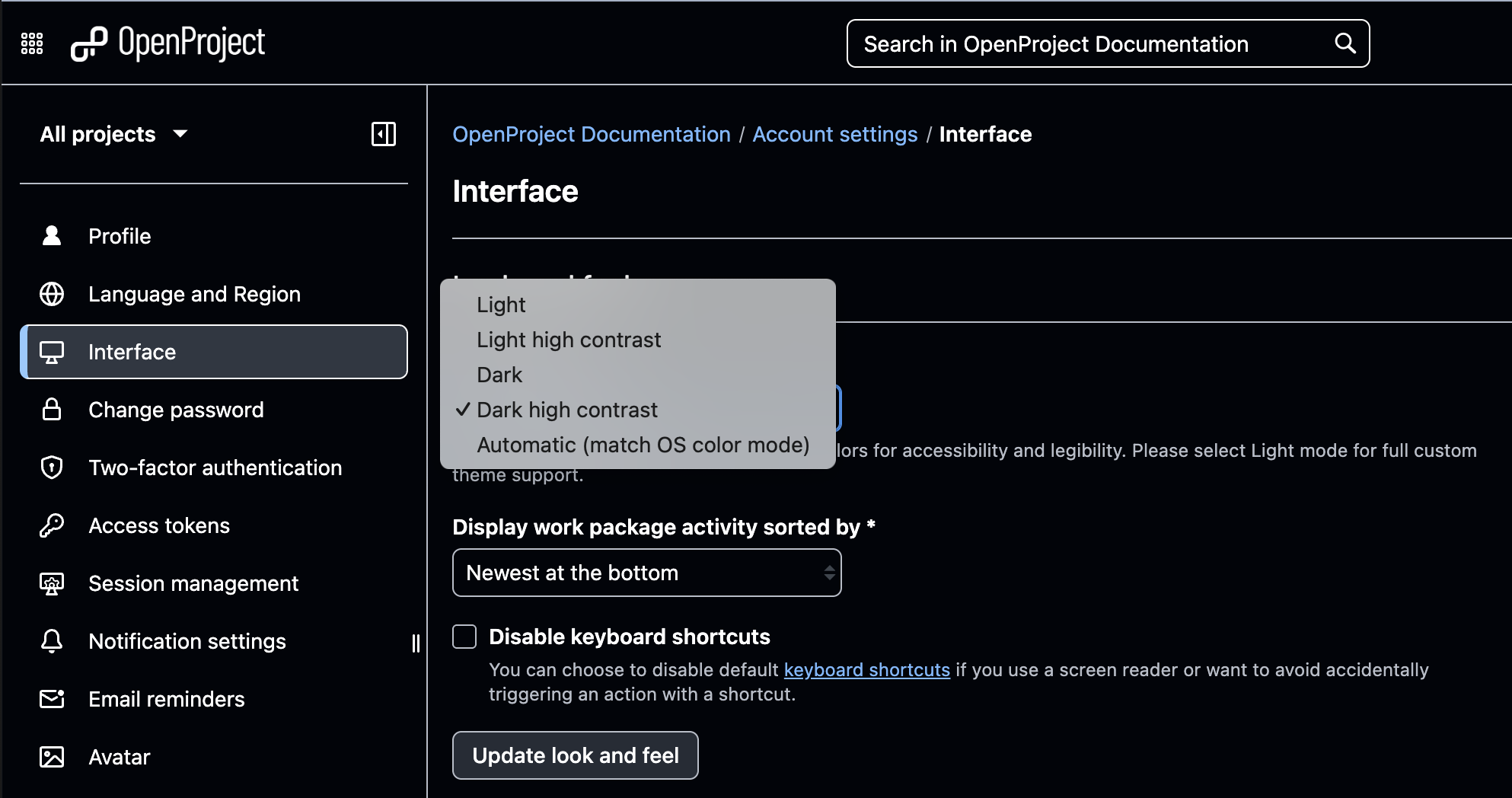Select the Dark theme option
Screen dimensions: 1512x798
[499, 374]
